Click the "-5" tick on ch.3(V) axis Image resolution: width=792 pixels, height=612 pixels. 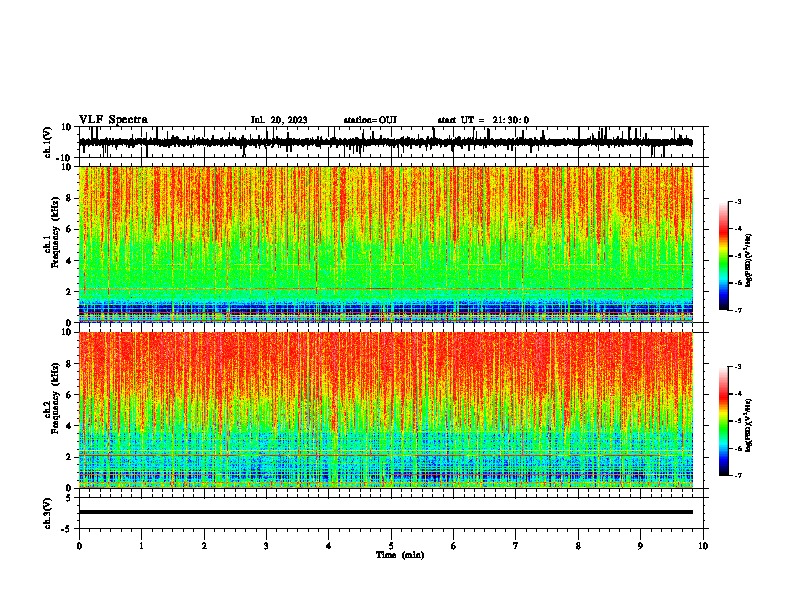pyautogui.click(x=67, y=529)
